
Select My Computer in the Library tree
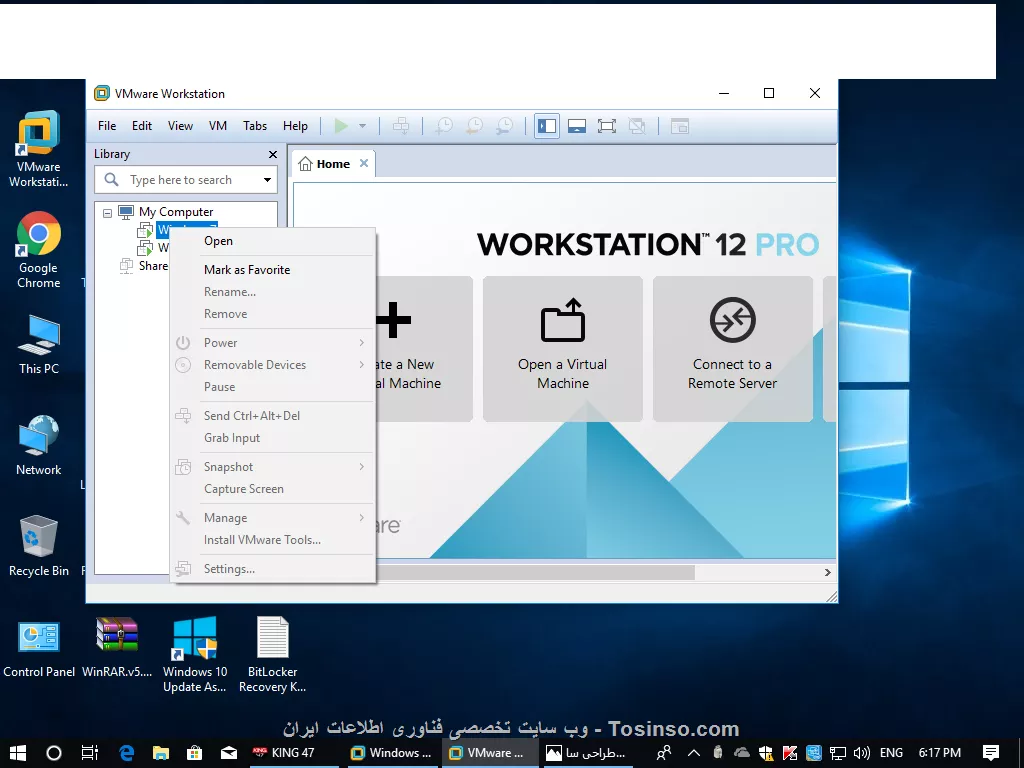click(x=176, y=212)
